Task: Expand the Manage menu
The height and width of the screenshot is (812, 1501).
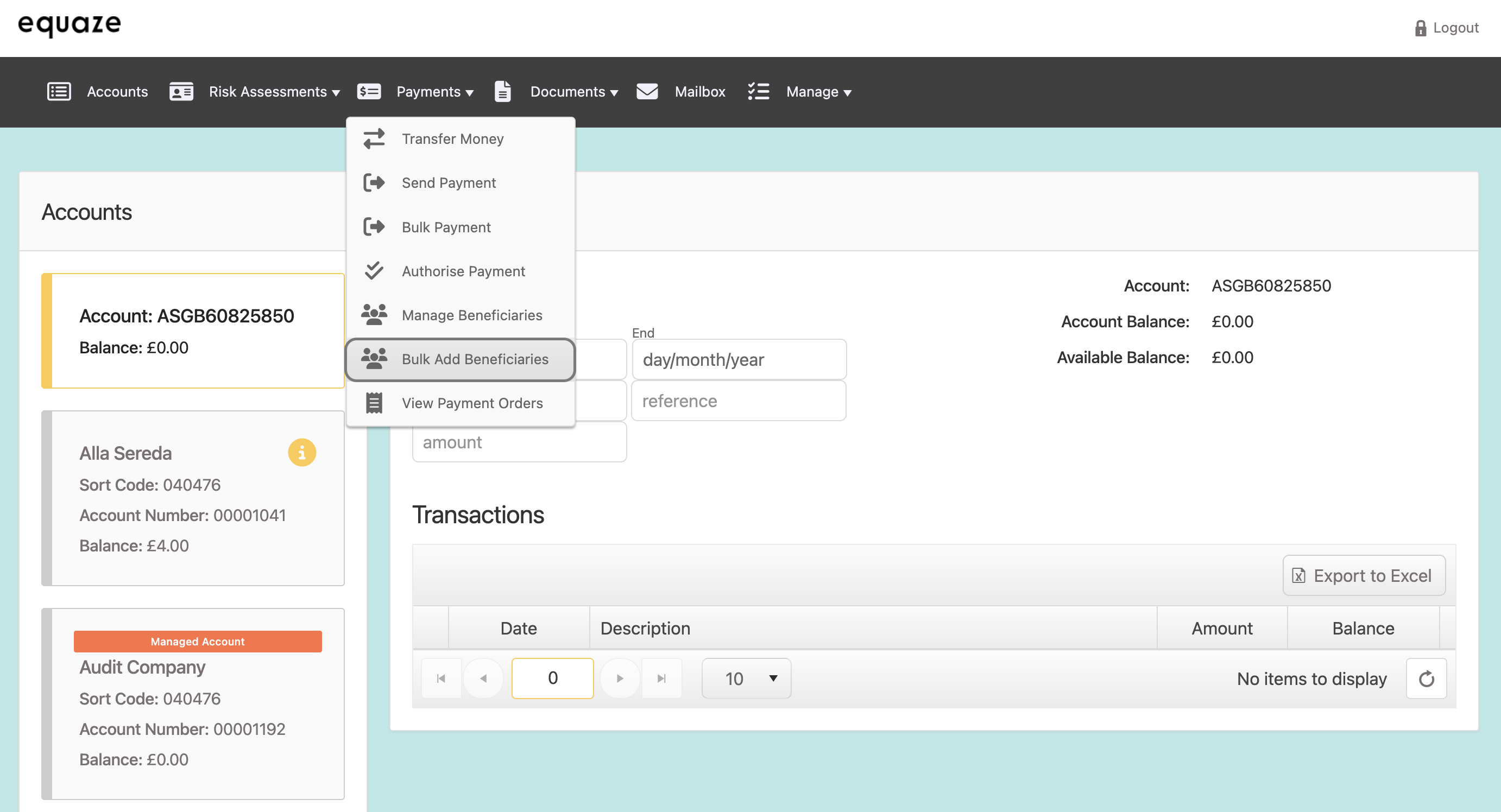Action: [x=818, y=92]
